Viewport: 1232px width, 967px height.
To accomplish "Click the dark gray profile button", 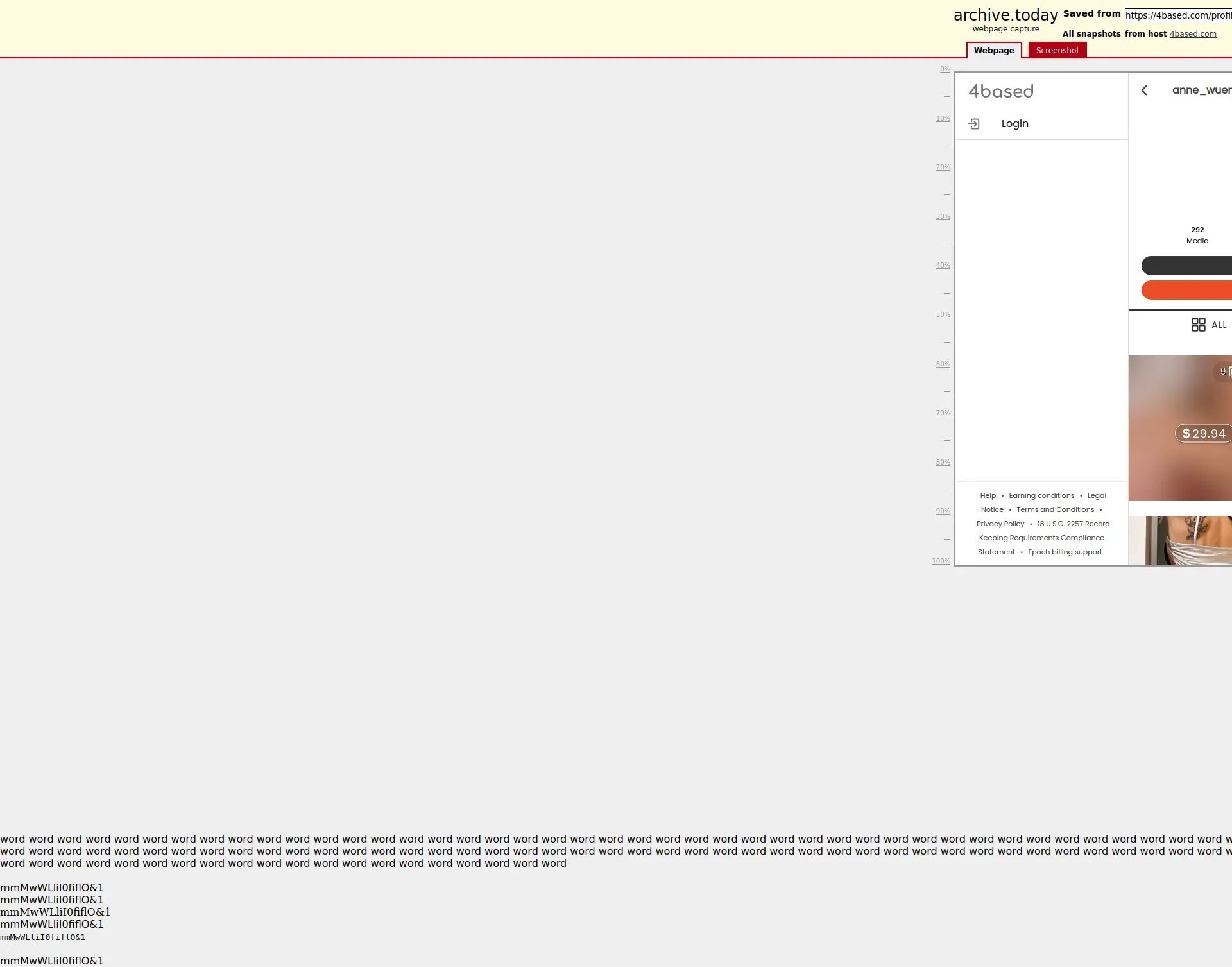I will pos(1187,266).
